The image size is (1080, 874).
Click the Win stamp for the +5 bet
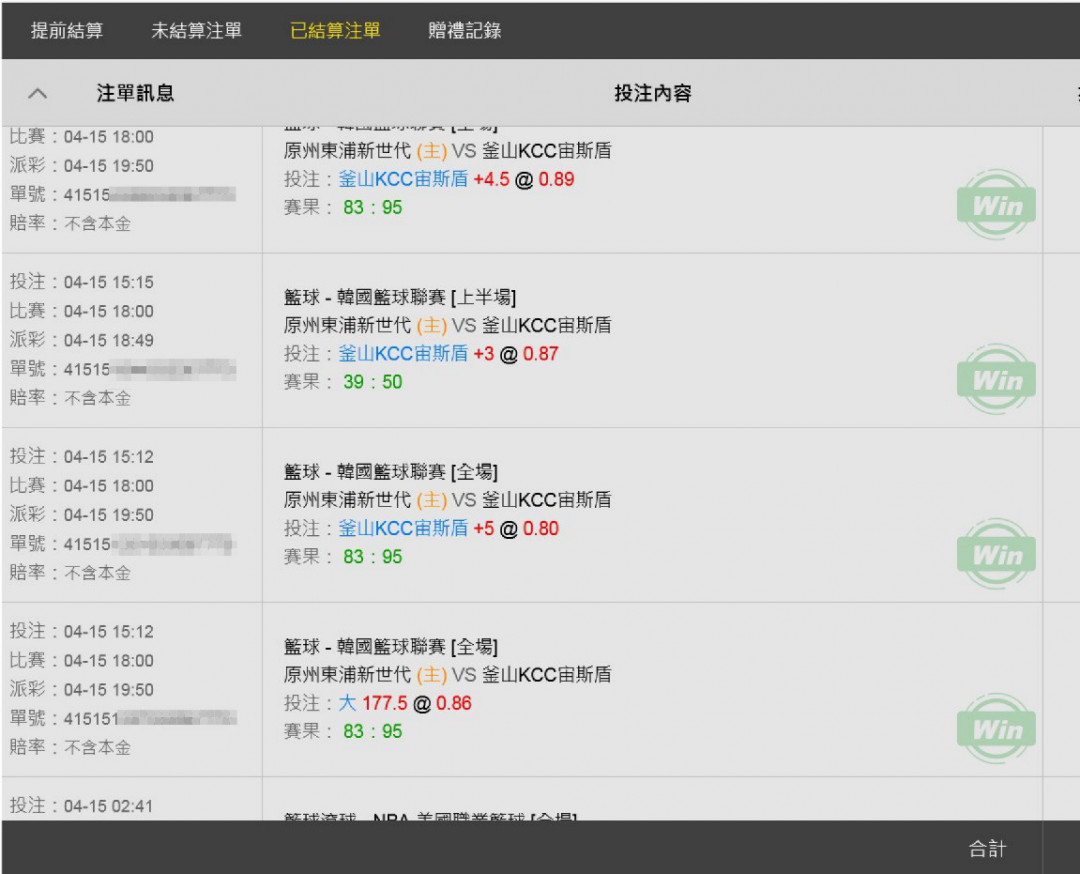[x=996, y=554]
